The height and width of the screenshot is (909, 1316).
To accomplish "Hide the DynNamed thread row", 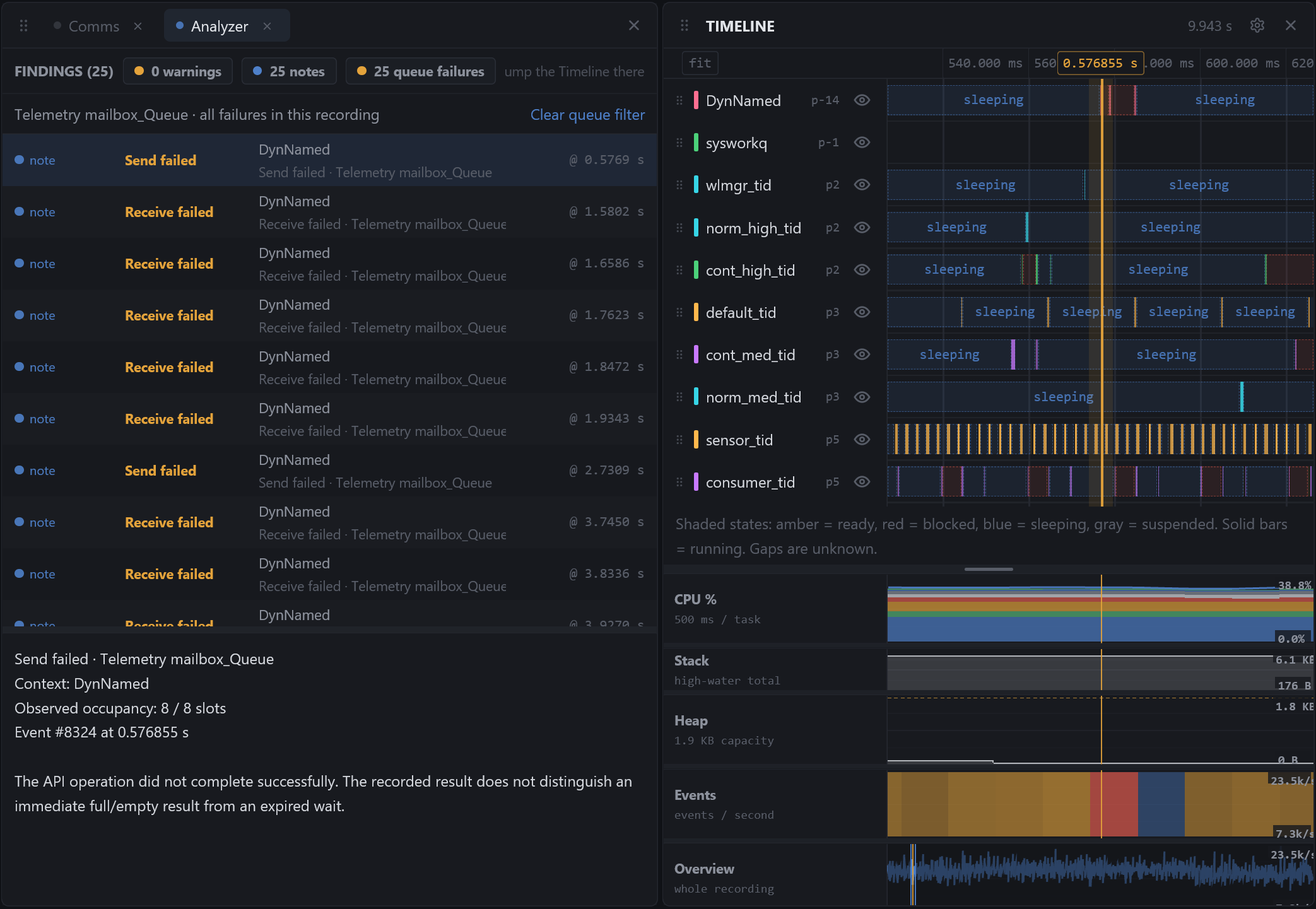I will 862,100.
